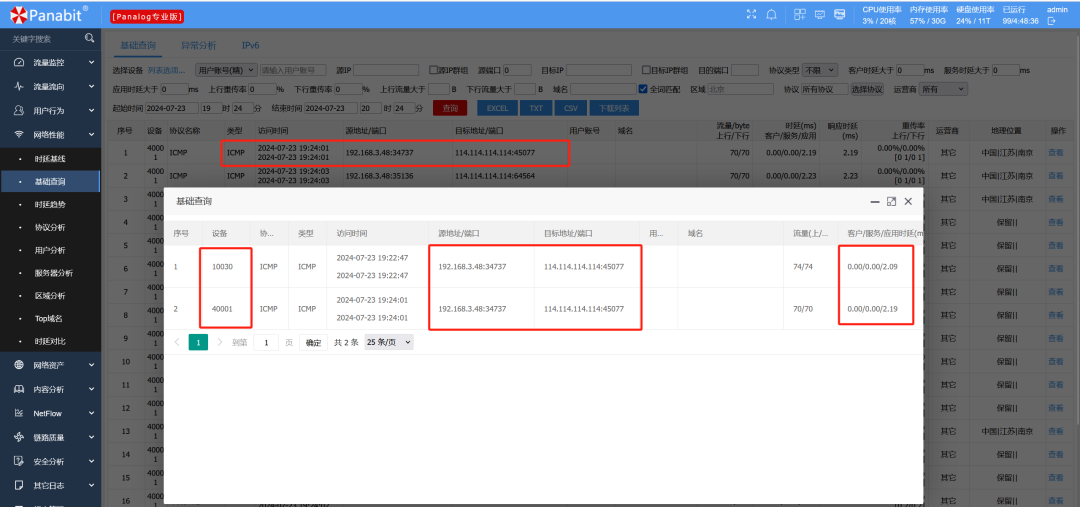Click the 内容分析 book icon in sidebar
This screenshot has height=507, width=1080.
(19, 389)
